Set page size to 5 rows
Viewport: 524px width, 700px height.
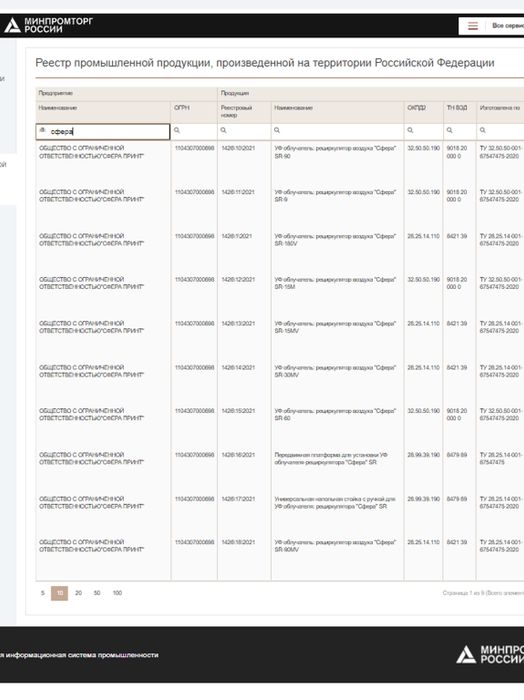click(x=43, y=593)
